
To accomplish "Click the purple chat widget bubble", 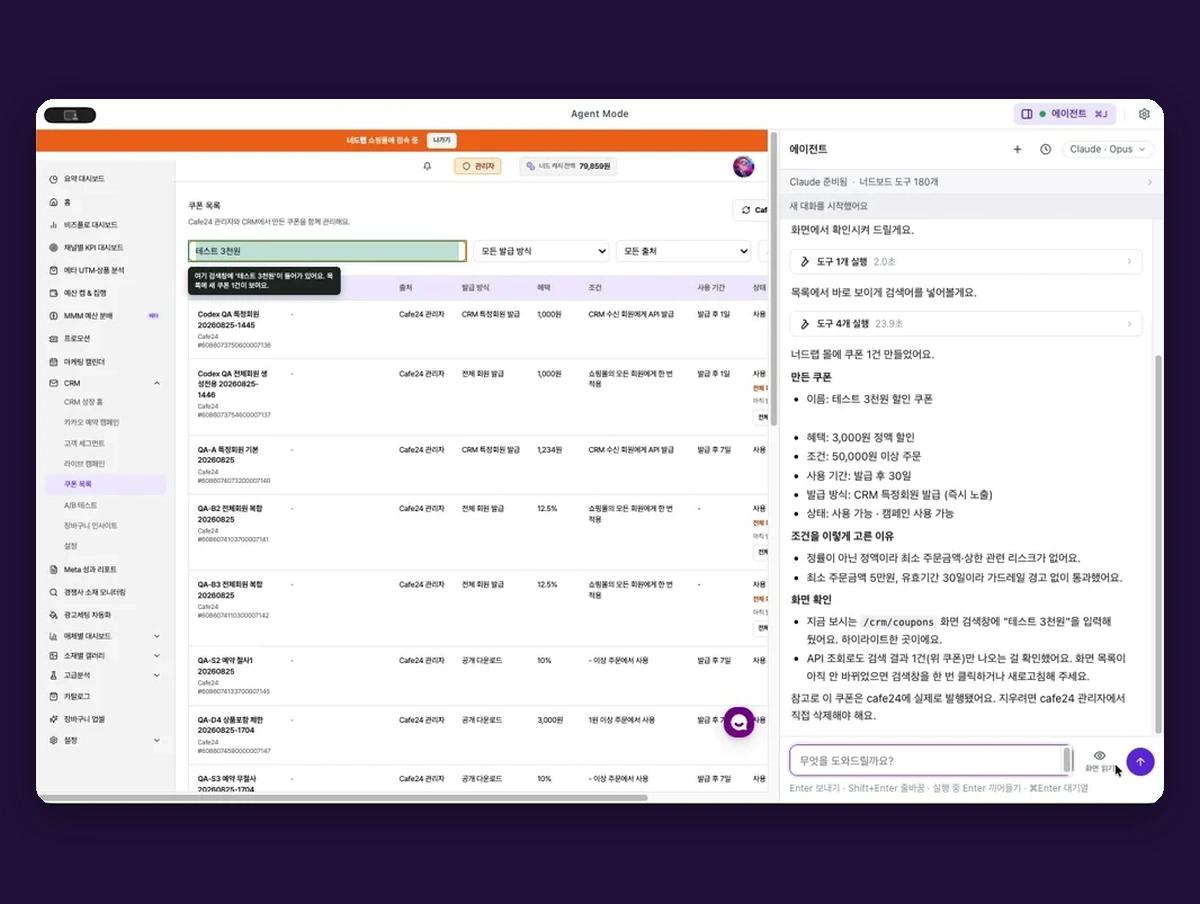I will click(739, 722).
